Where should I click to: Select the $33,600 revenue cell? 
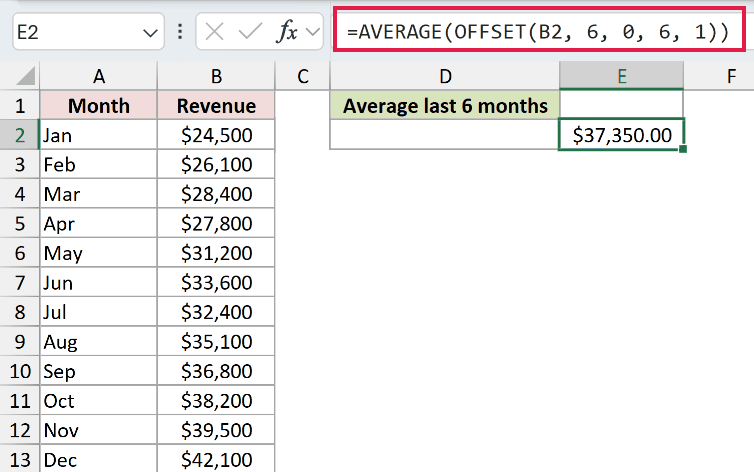pyautogui.click(x=216, y=283)
